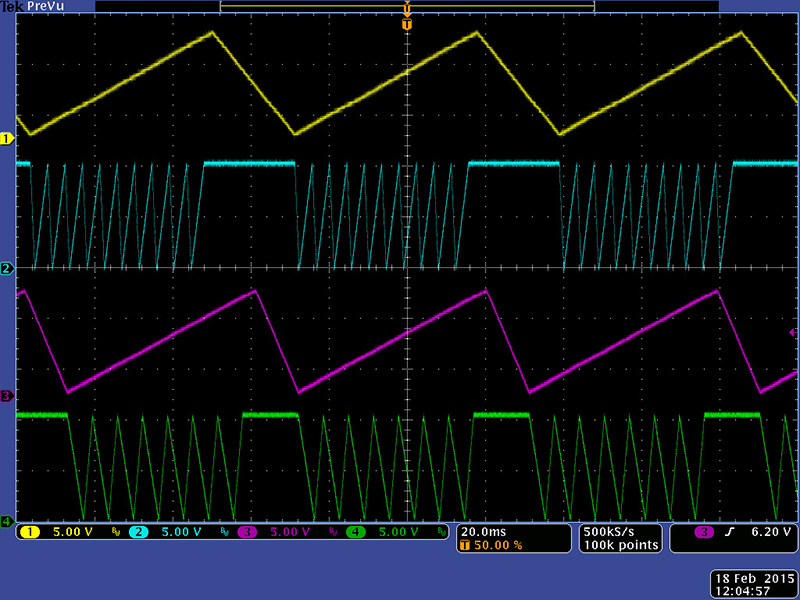
Task: Click the channel 4 ground marker on left edge
Action: [x=7, y=521]
